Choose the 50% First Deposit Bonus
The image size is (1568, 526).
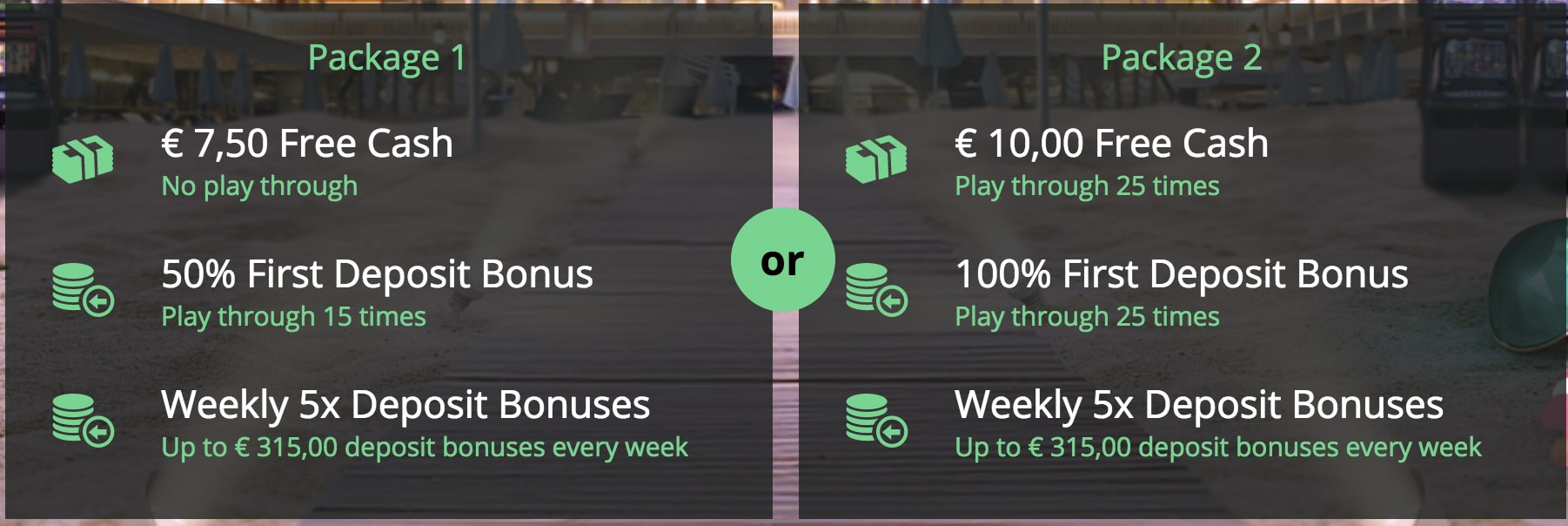tap(377, 273)
